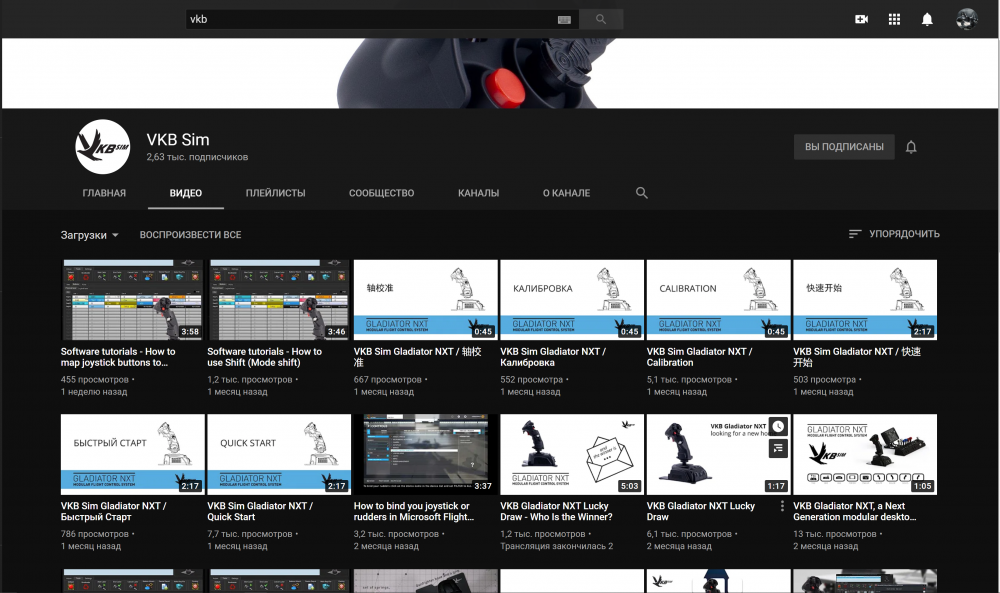Switch to the ПЛЕЙЛИСТЫ tab
Viewport: 1000px width, 593px height.
click(x=275, y=192)
